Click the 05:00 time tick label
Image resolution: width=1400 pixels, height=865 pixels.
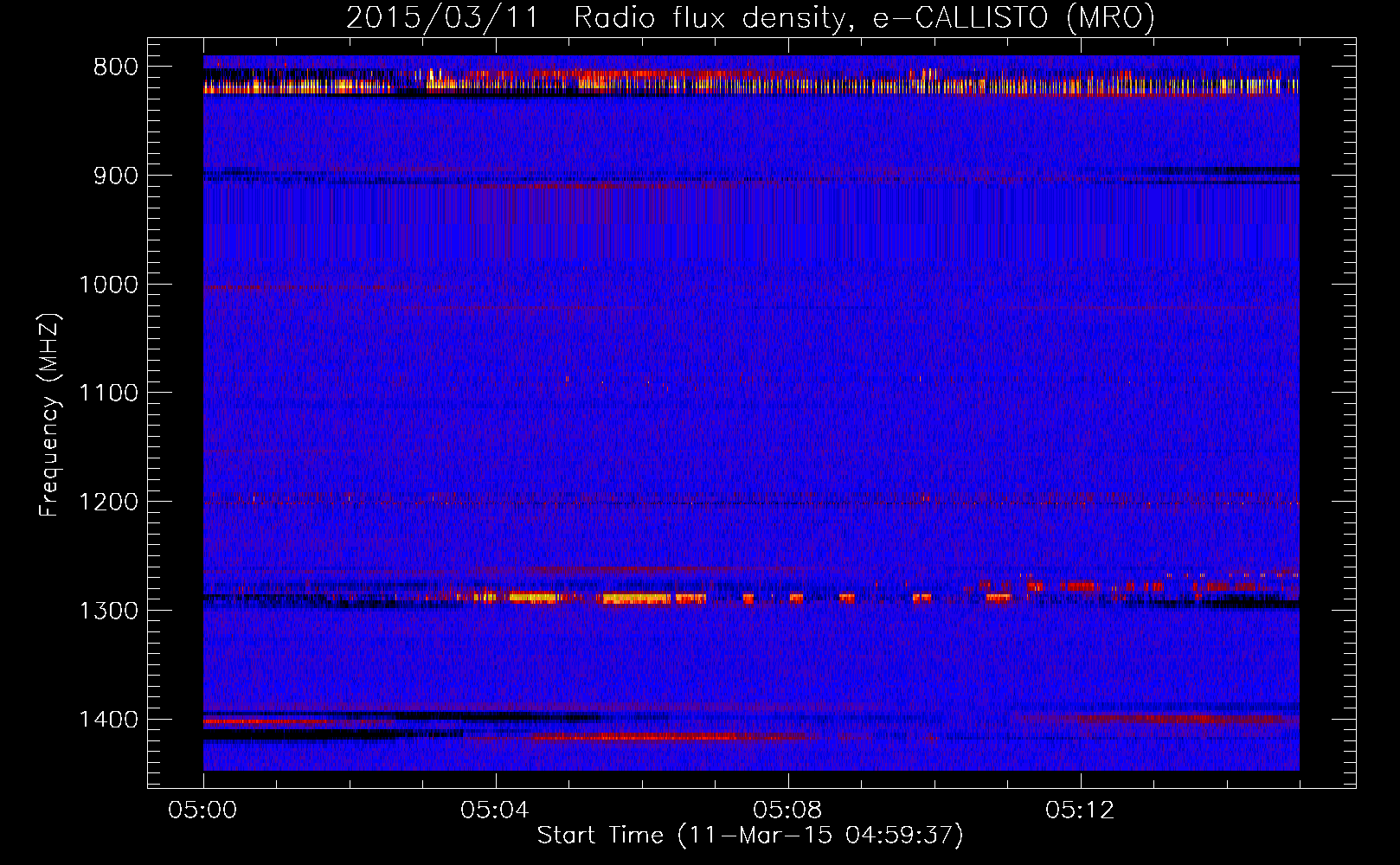click(202, 811)
